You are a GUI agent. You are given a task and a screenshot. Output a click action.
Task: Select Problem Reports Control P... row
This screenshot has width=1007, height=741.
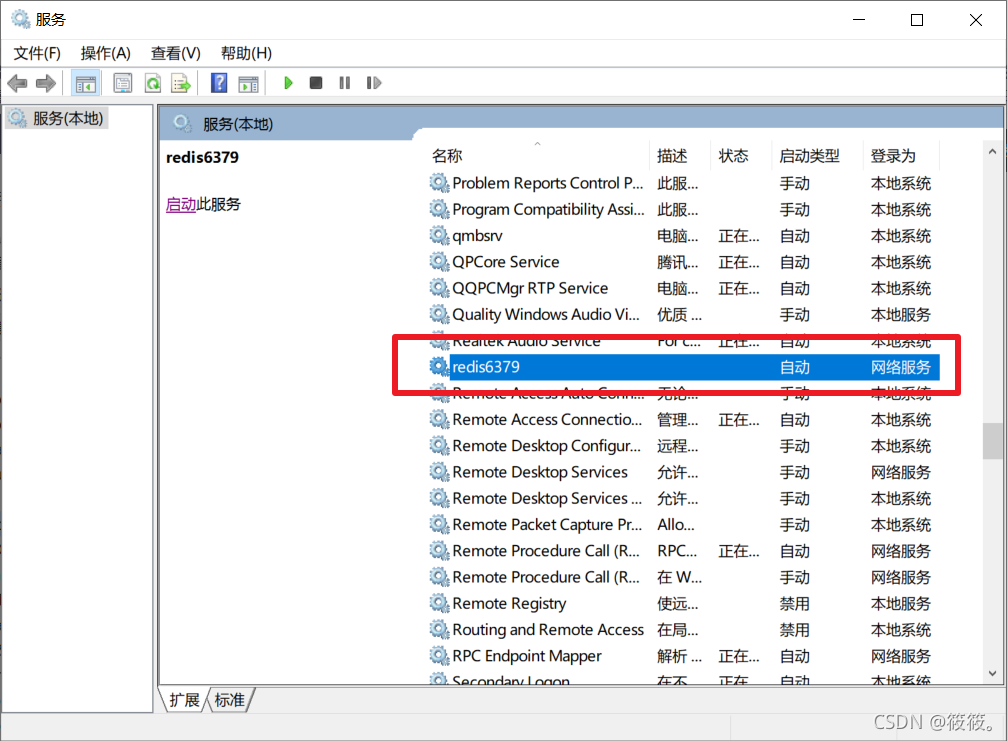click(684, 183)
